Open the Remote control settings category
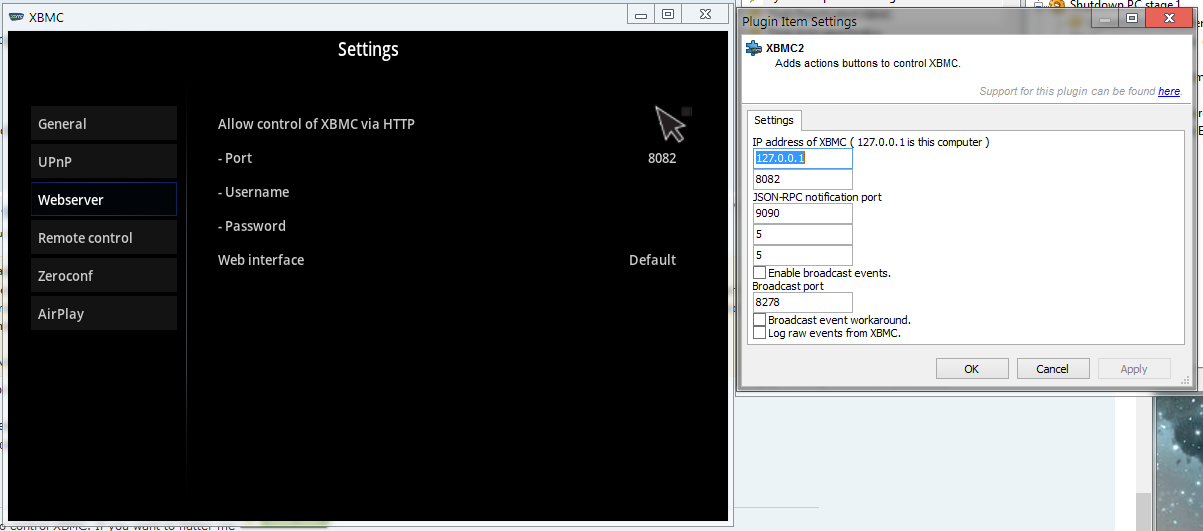Viewport: 1203px width, 531px height. [x=104, y=238]
